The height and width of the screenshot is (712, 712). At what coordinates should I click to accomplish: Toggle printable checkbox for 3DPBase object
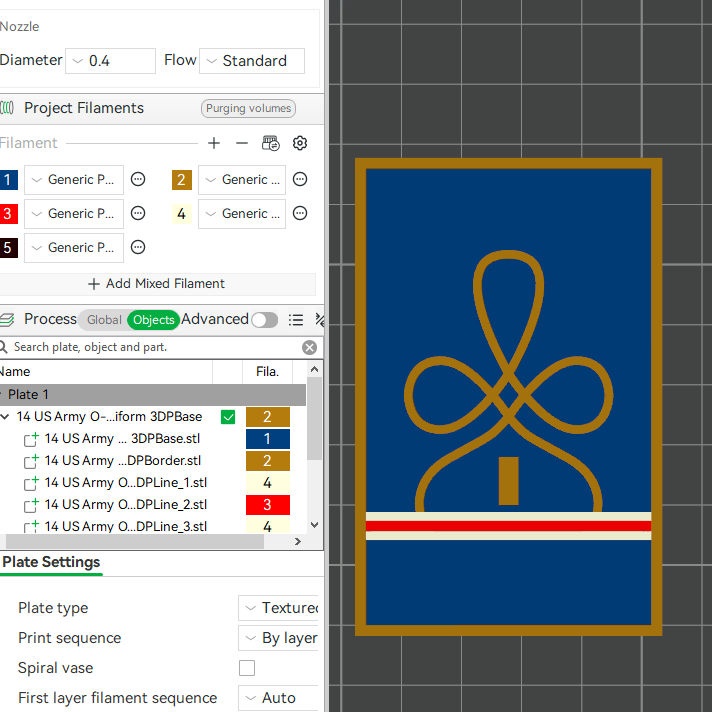coord(228,417)
